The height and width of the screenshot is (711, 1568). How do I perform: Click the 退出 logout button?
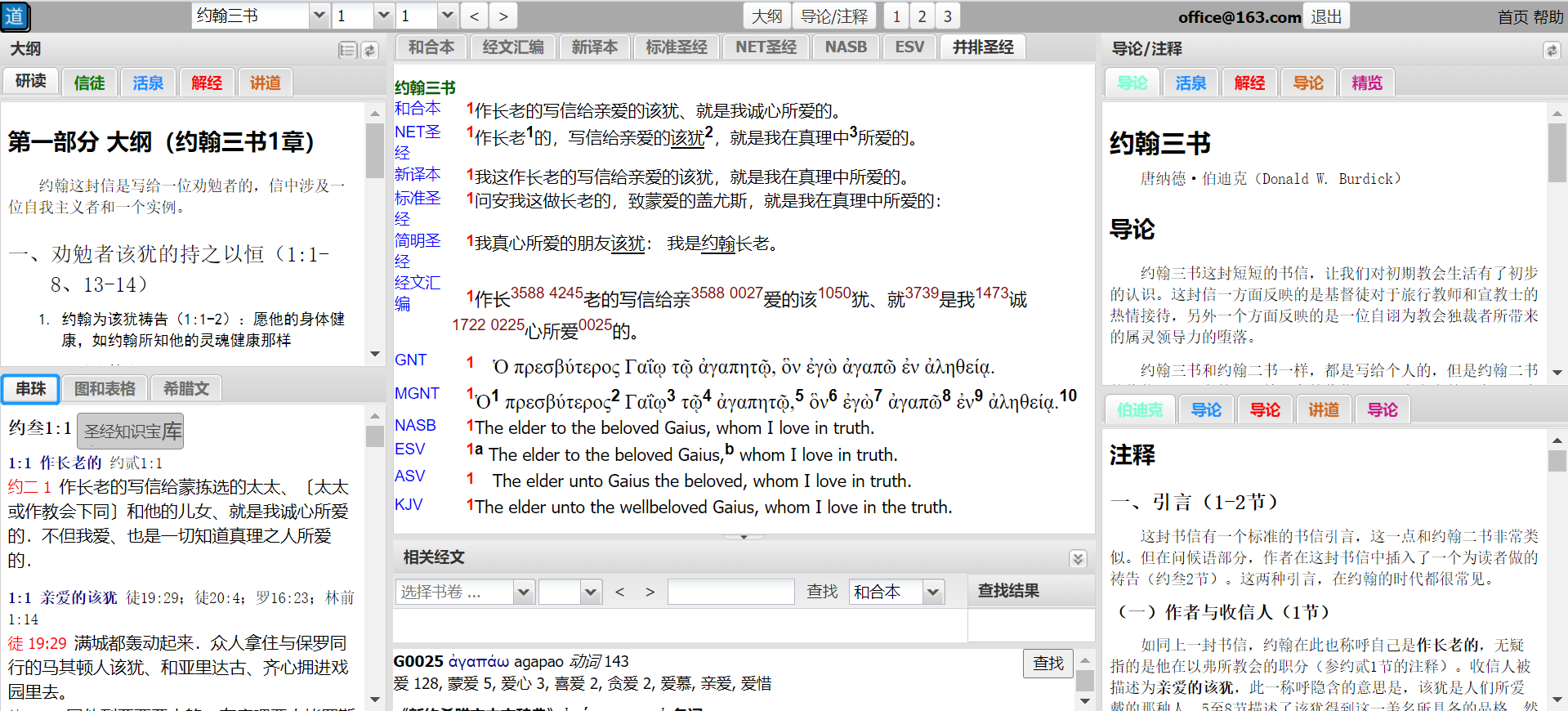(1326, 16)
